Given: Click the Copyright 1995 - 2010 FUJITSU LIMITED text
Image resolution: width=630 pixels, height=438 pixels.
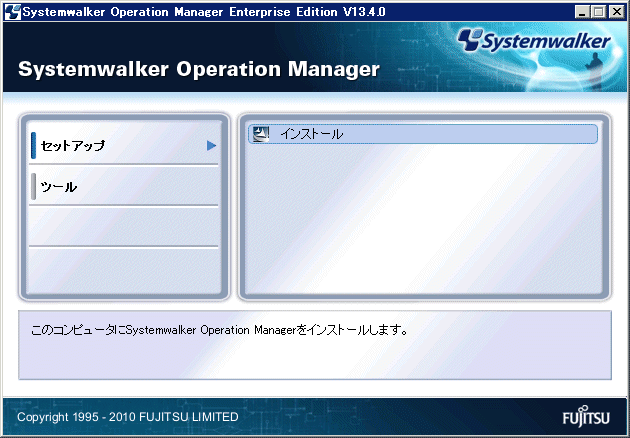Looking at the screenshot, I should pos(128,417).
